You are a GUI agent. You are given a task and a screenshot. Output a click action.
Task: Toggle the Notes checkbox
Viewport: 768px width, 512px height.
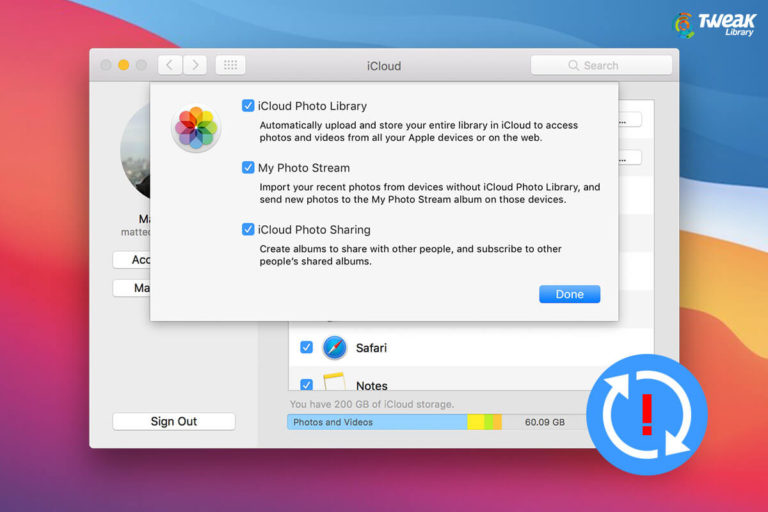pos(306,385)
